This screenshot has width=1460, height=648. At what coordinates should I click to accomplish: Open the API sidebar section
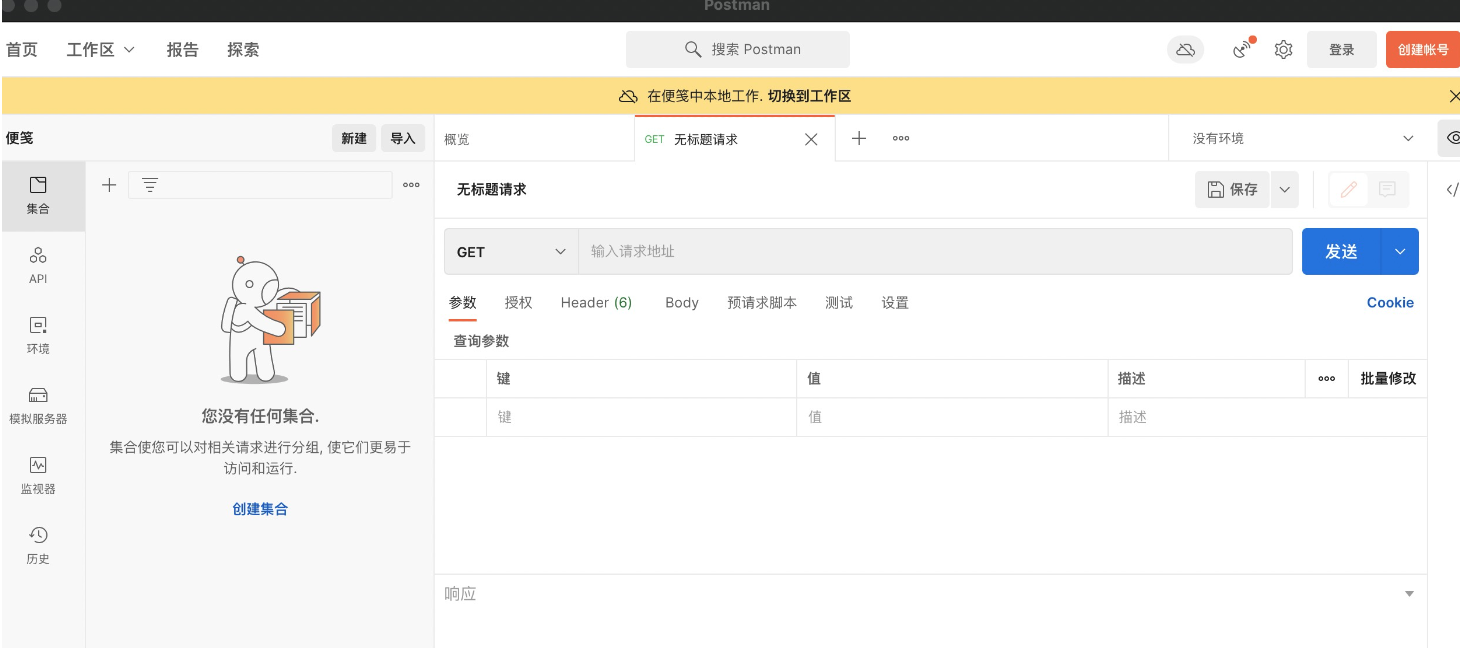tap(38, 266)
